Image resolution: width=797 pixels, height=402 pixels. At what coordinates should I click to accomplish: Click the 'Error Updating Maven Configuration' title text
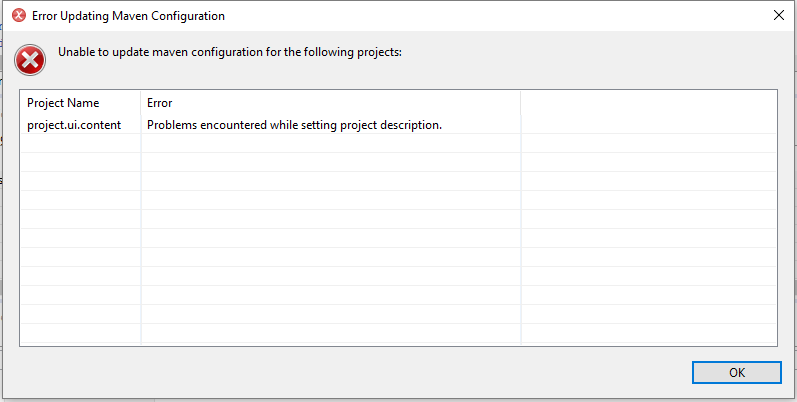coord(128,16)
